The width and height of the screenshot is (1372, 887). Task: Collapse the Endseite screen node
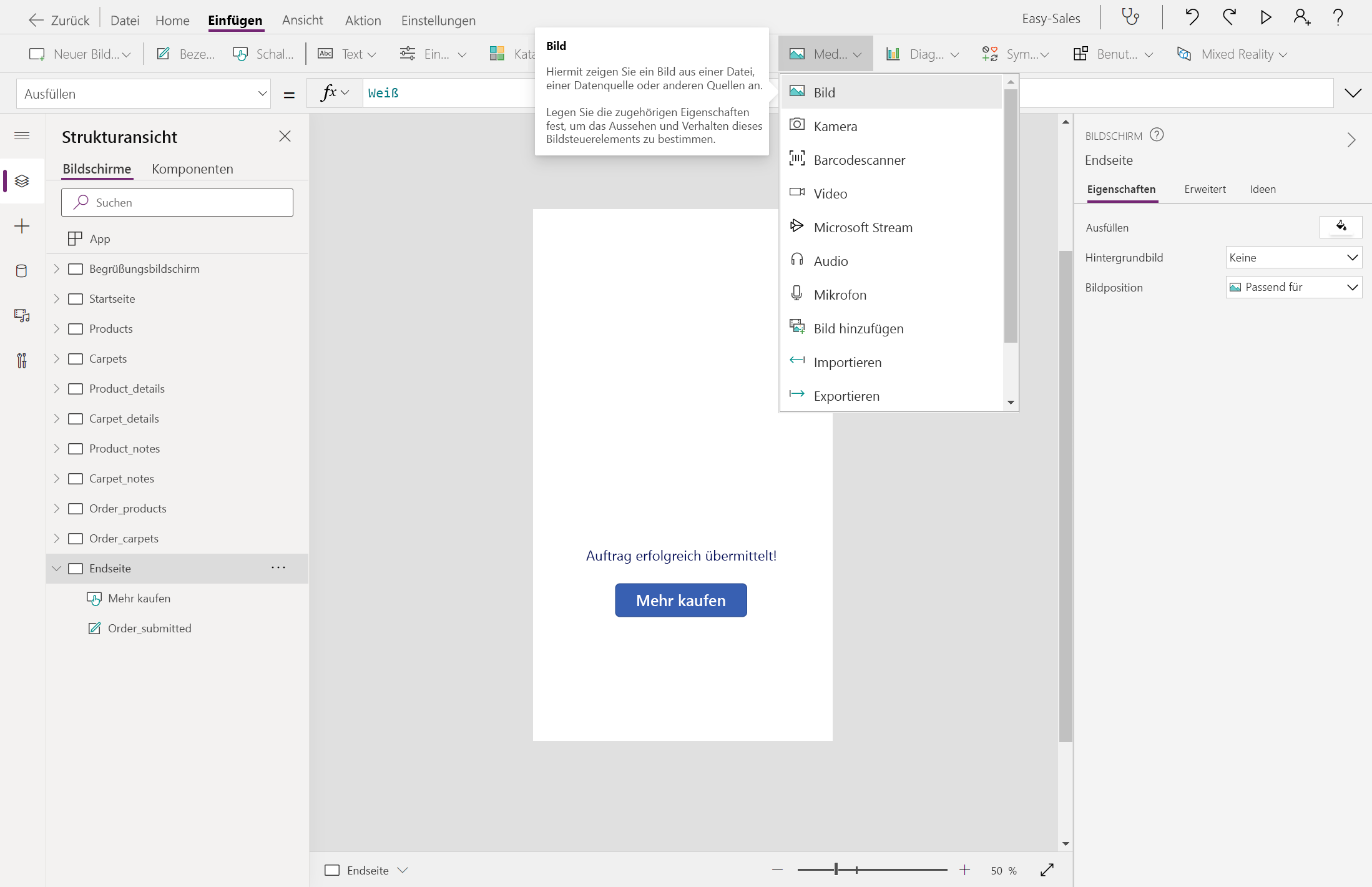coord(57,568)
